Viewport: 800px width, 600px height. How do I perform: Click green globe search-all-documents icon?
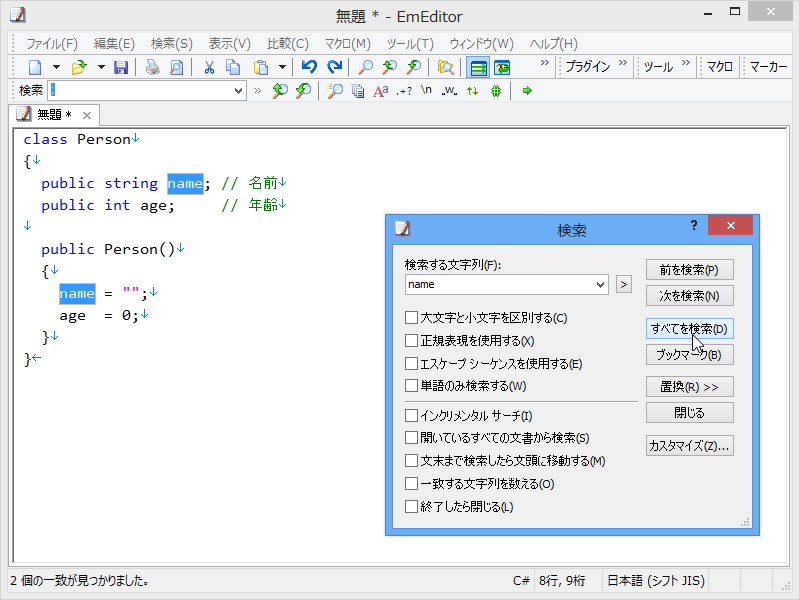coord(495,91)
